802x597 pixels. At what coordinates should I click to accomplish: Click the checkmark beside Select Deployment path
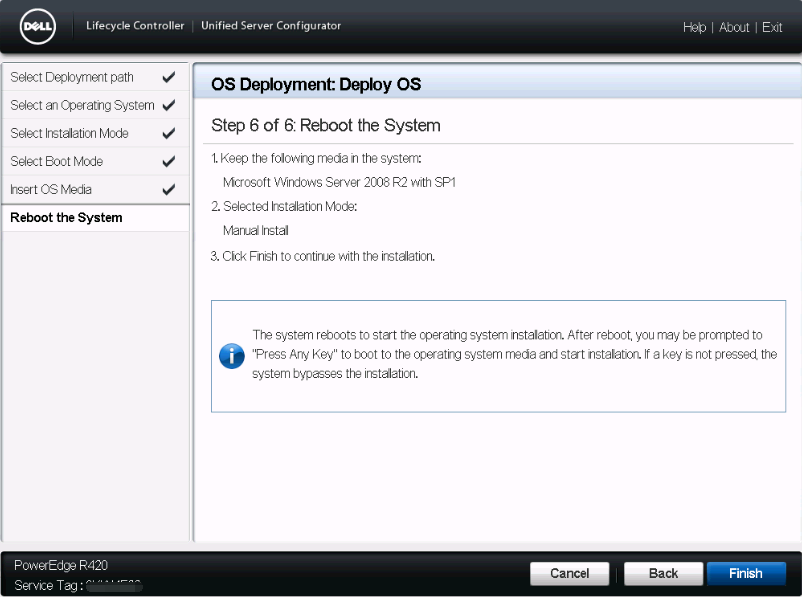click(x=168, y=77)
